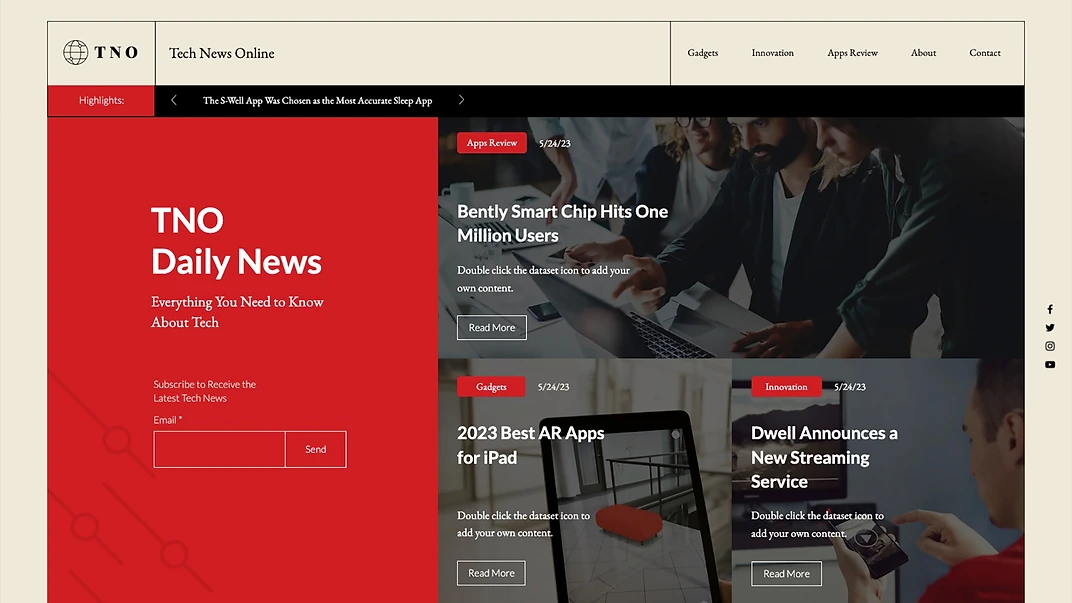Open Twitter via the sidebar icon
Screen dimensions: 1072x603
click(1049, 327)
